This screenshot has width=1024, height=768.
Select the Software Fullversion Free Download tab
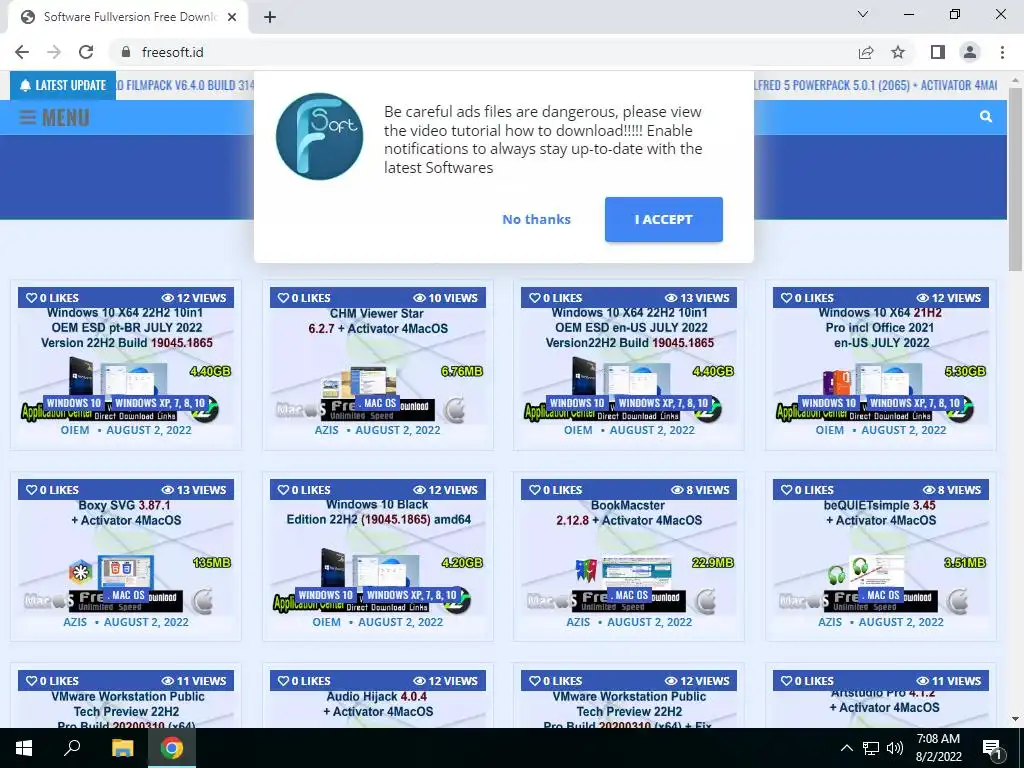[x=128, y=17]
